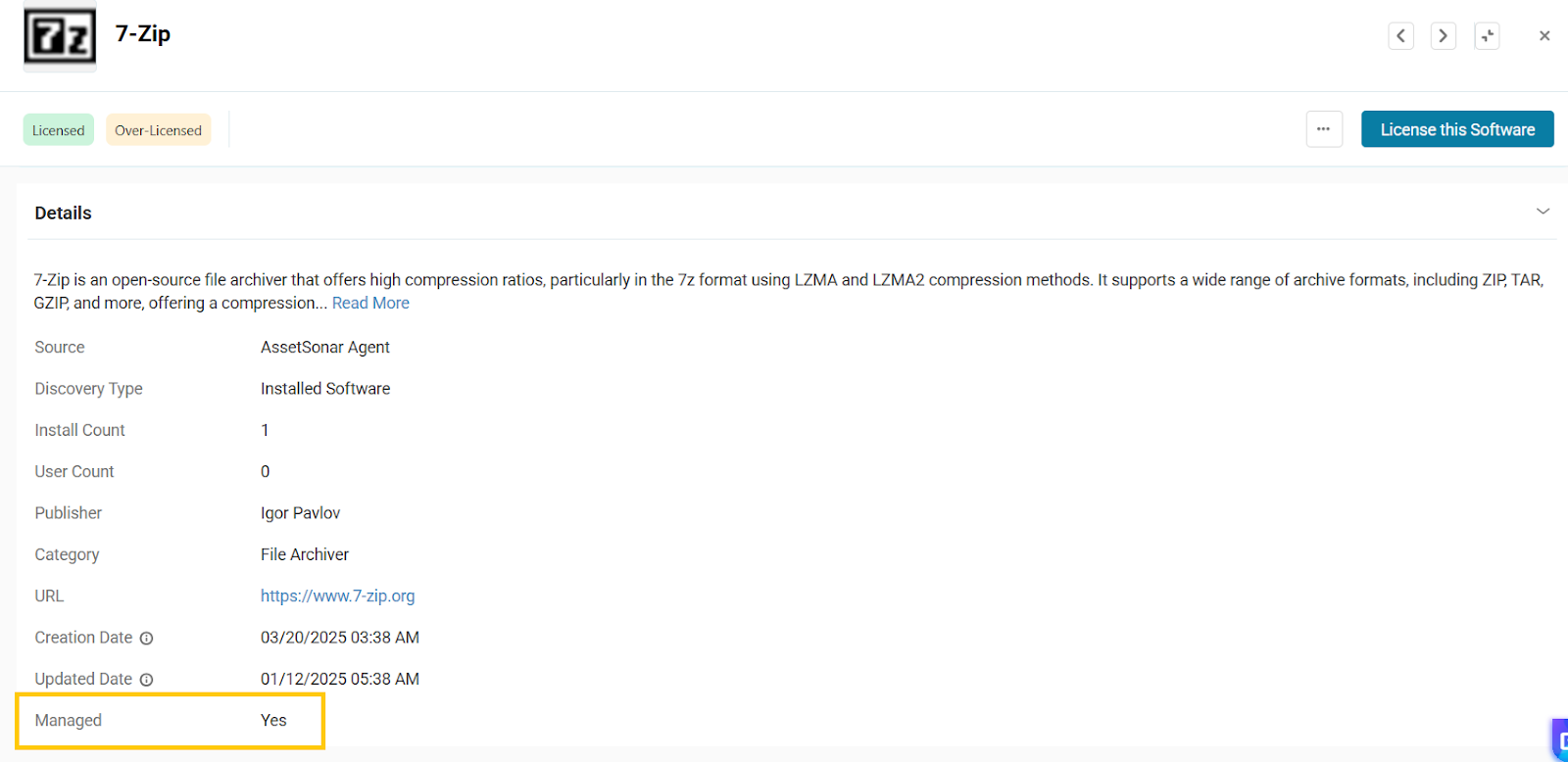The height and width of the screenshot is (762, 1568).
Task: Click the Over-Licensed status badge
Action: (x=158, y=130)
